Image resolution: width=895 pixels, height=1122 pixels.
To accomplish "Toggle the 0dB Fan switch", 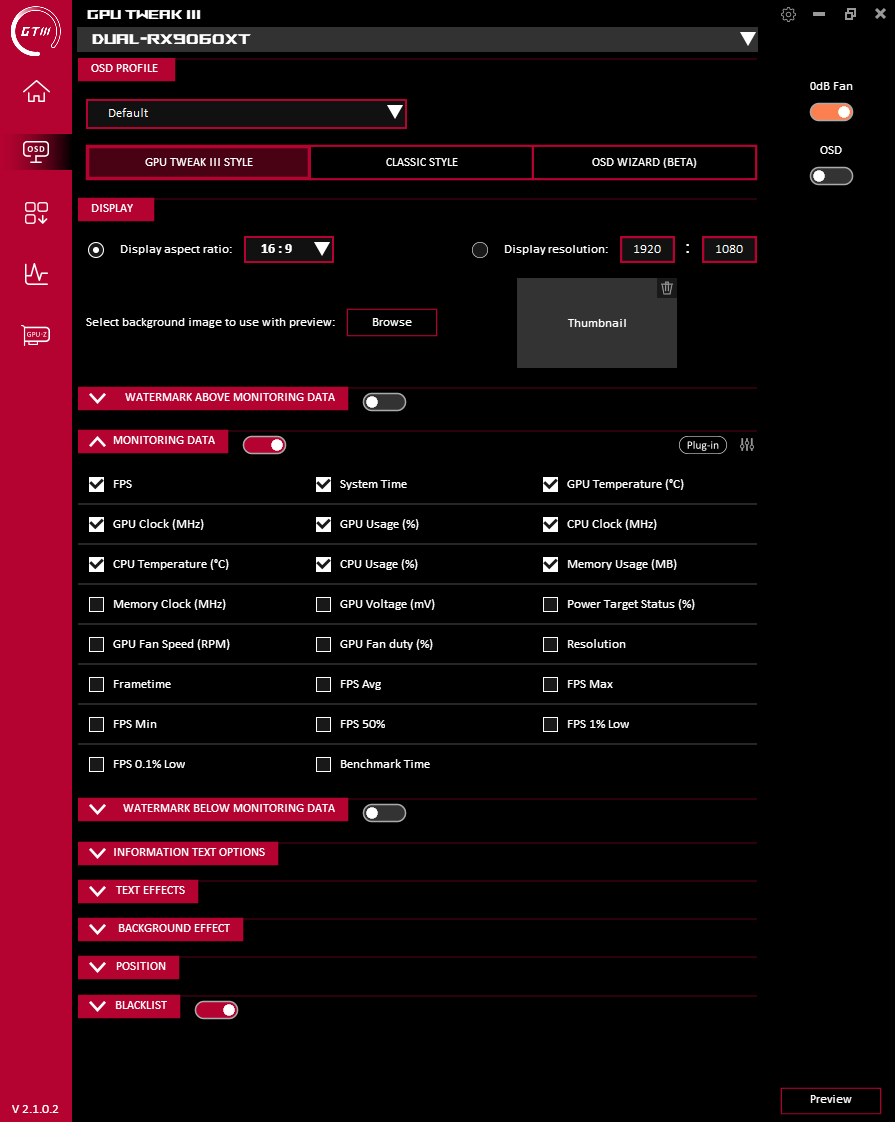I will coord(831,112).
